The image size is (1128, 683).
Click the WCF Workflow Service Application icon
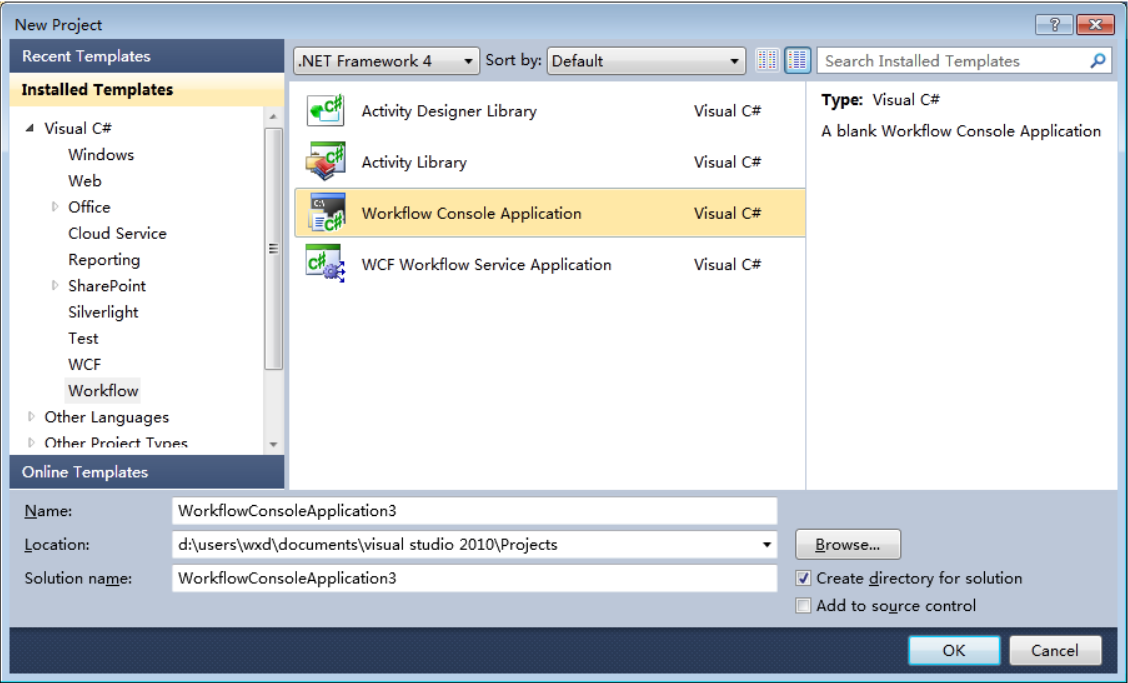(325, 264)
